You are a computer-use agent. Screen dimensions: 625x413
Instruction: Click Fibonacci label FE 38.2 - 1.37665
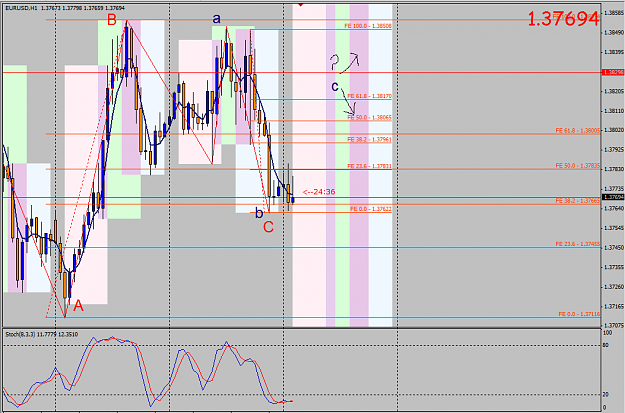point(578,201)
